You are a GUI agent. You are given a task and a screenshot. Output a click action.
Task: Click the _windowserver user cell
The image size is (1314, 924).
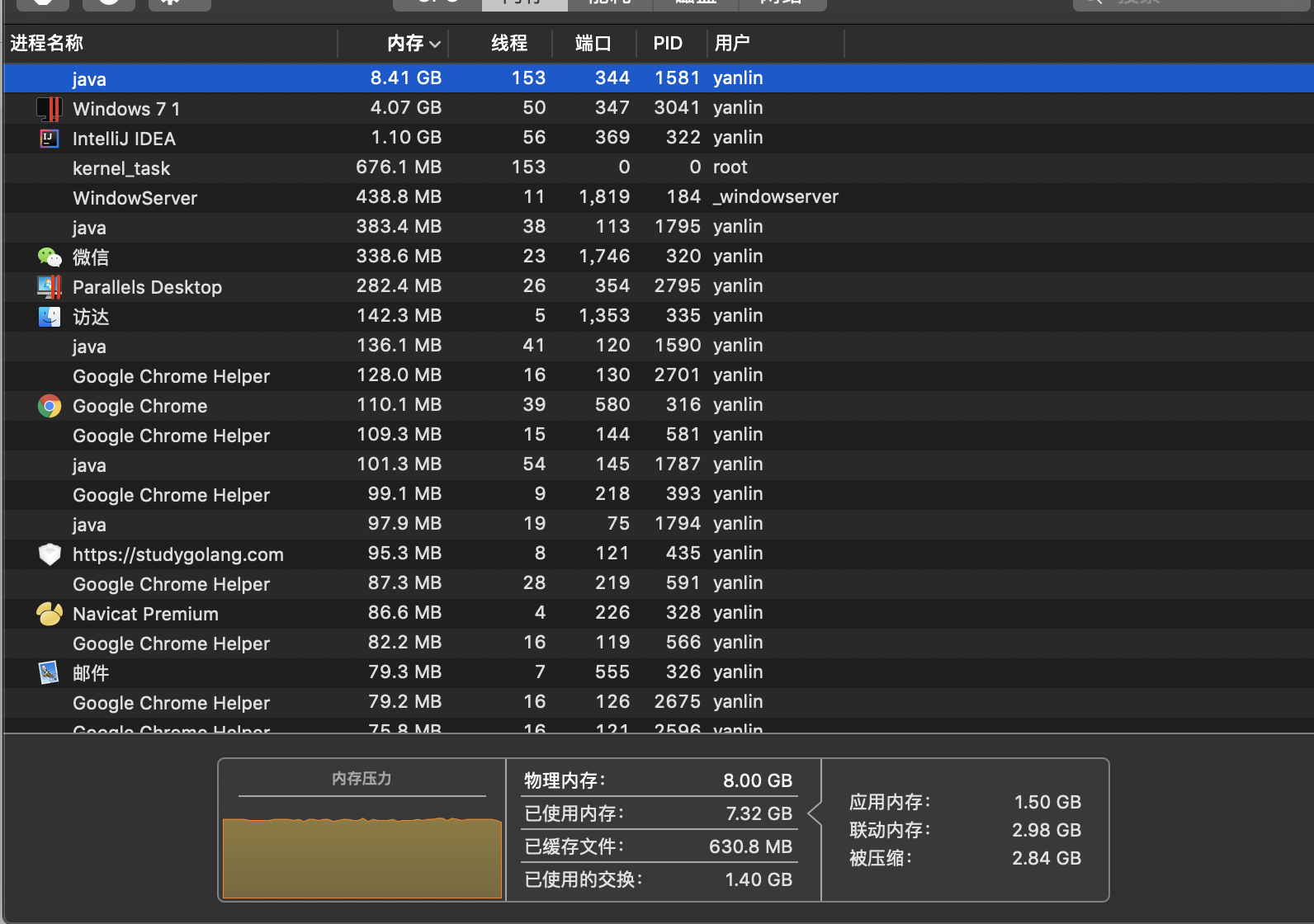coord(776,196)
